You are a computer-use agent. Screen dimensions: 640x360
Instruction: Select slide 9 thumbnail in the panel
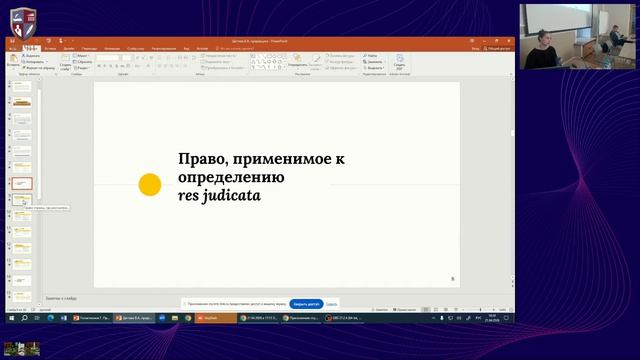22,200
